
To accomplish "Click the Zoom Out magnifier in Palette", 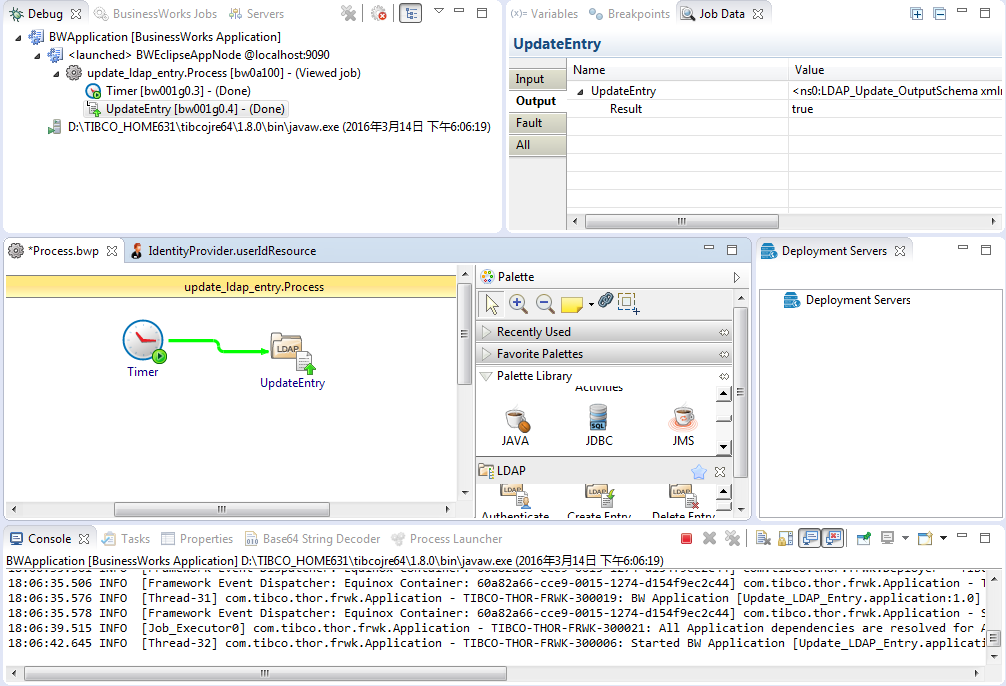I will 545,303.
